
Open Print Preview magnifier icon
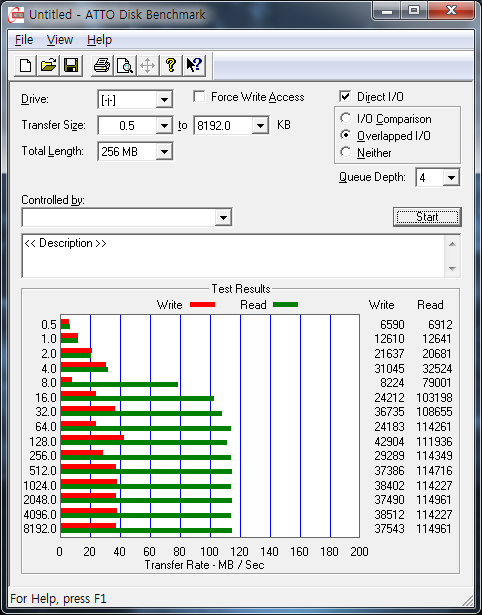pyautogui.click(x=125, y=66)
